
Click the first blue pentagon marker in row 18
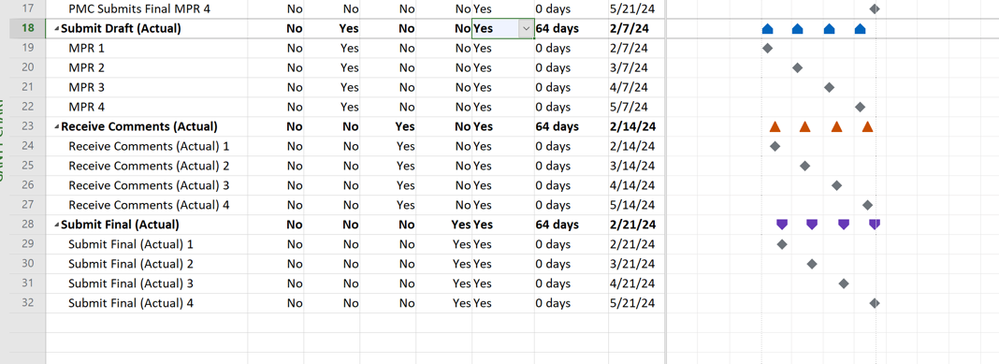tap(767, 29)
